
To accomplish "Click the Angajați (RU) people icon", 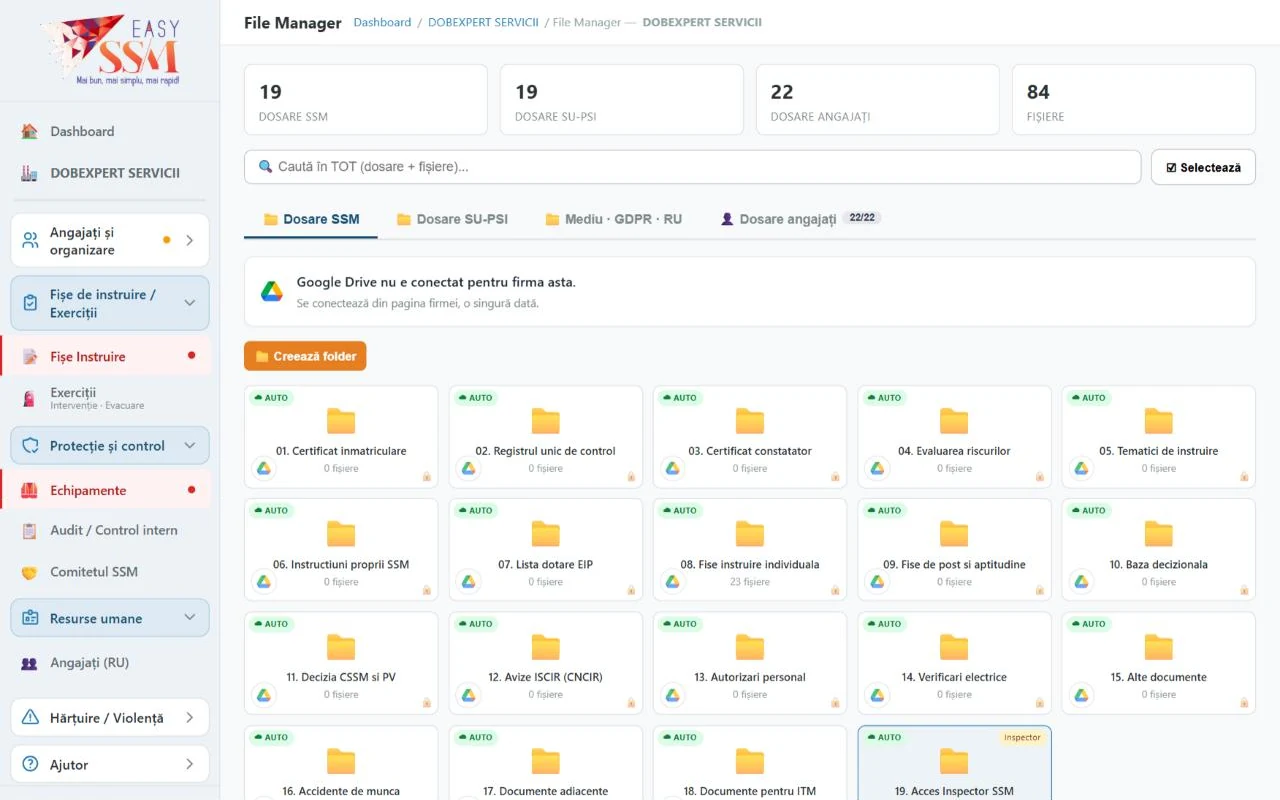I will coord(30,663).
